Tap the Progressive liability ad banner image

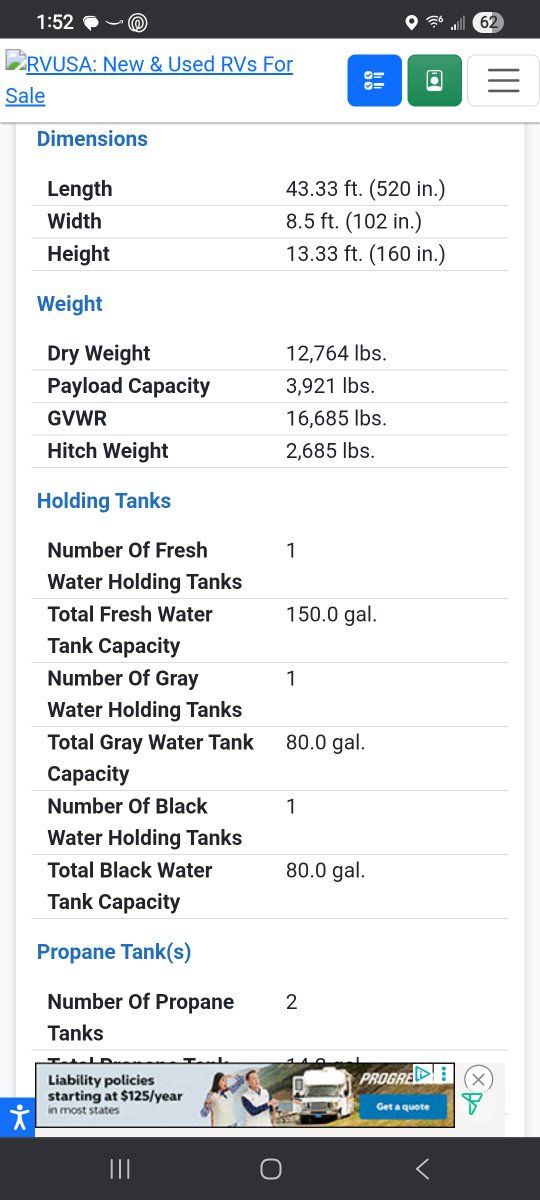[245, 1095]
